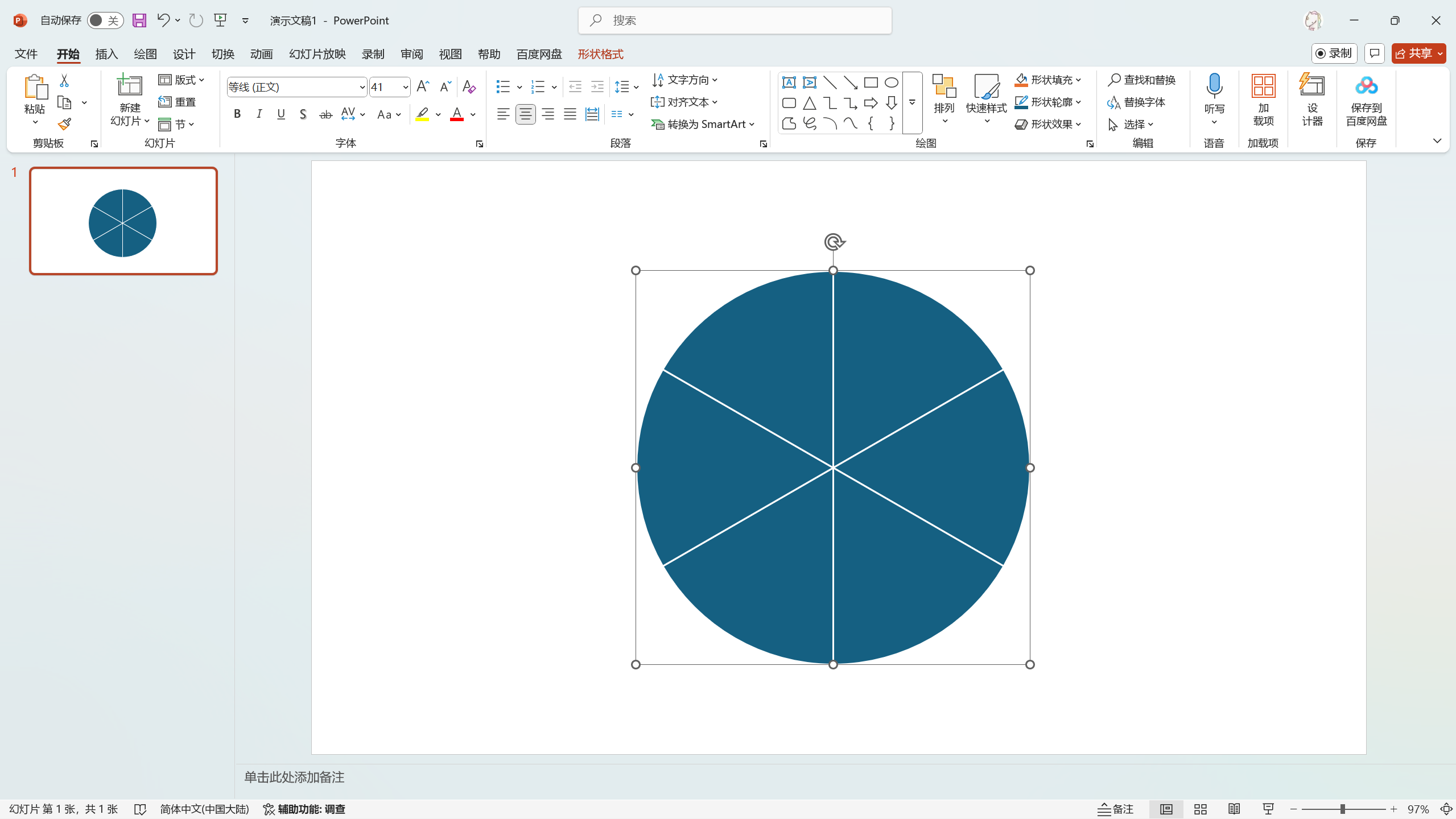This screenshot has width=1456, height=819.
Task: Click Find and Replace button
Action: pos(1142,80)
